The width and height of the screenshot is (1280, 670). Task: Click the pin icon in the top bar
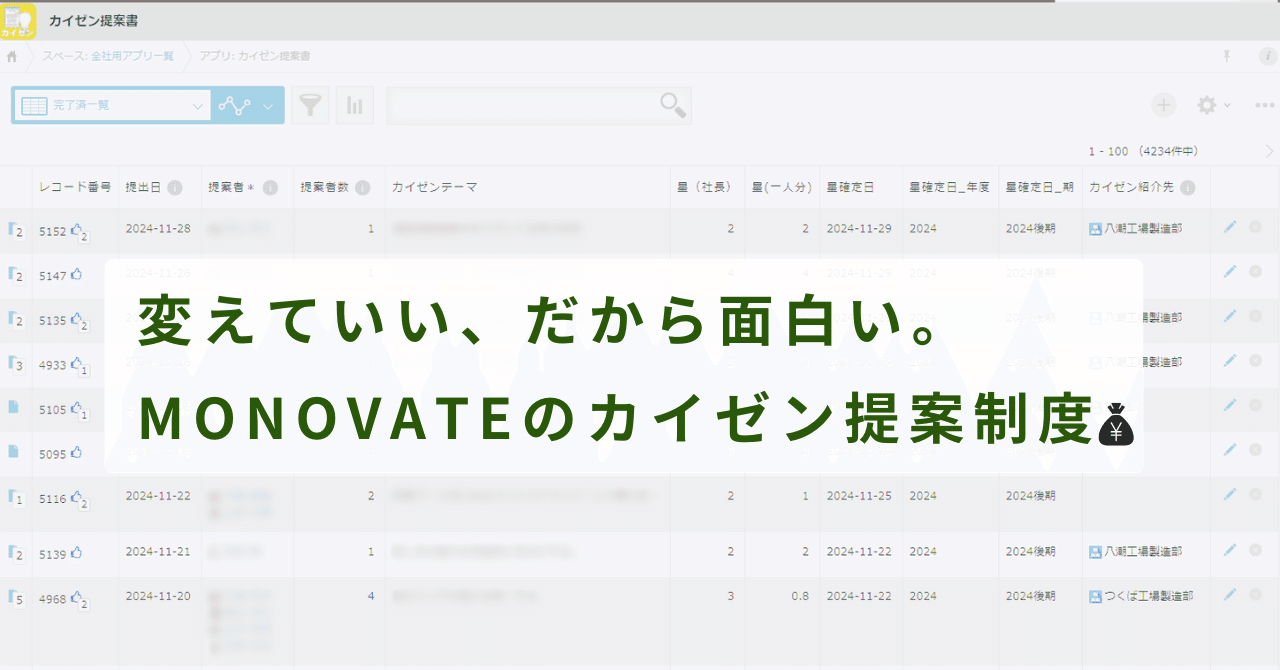pyautogui.click(x=1227, y=57)
